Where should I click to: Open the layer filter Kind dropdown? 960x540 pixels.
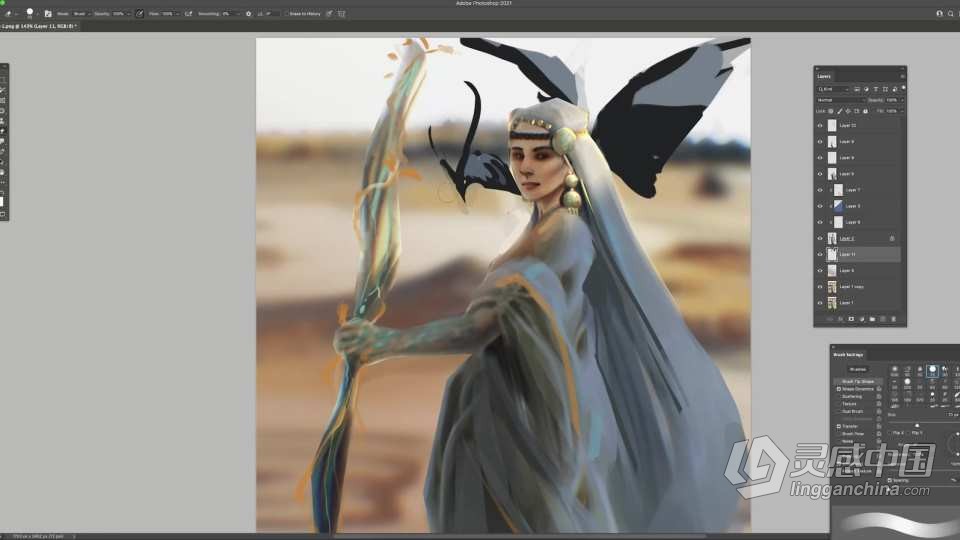point(833,89)
